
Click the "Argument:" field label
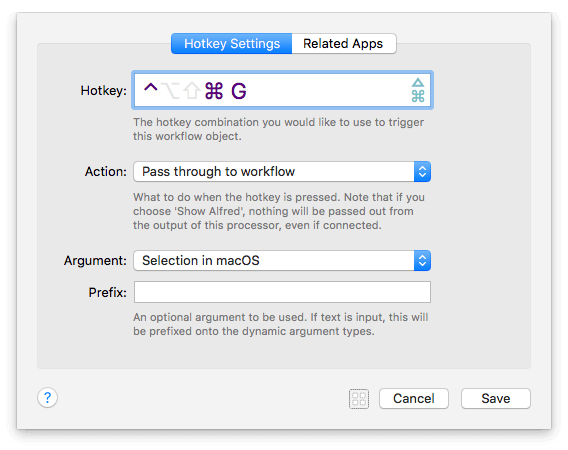click(x=95, y=261)
